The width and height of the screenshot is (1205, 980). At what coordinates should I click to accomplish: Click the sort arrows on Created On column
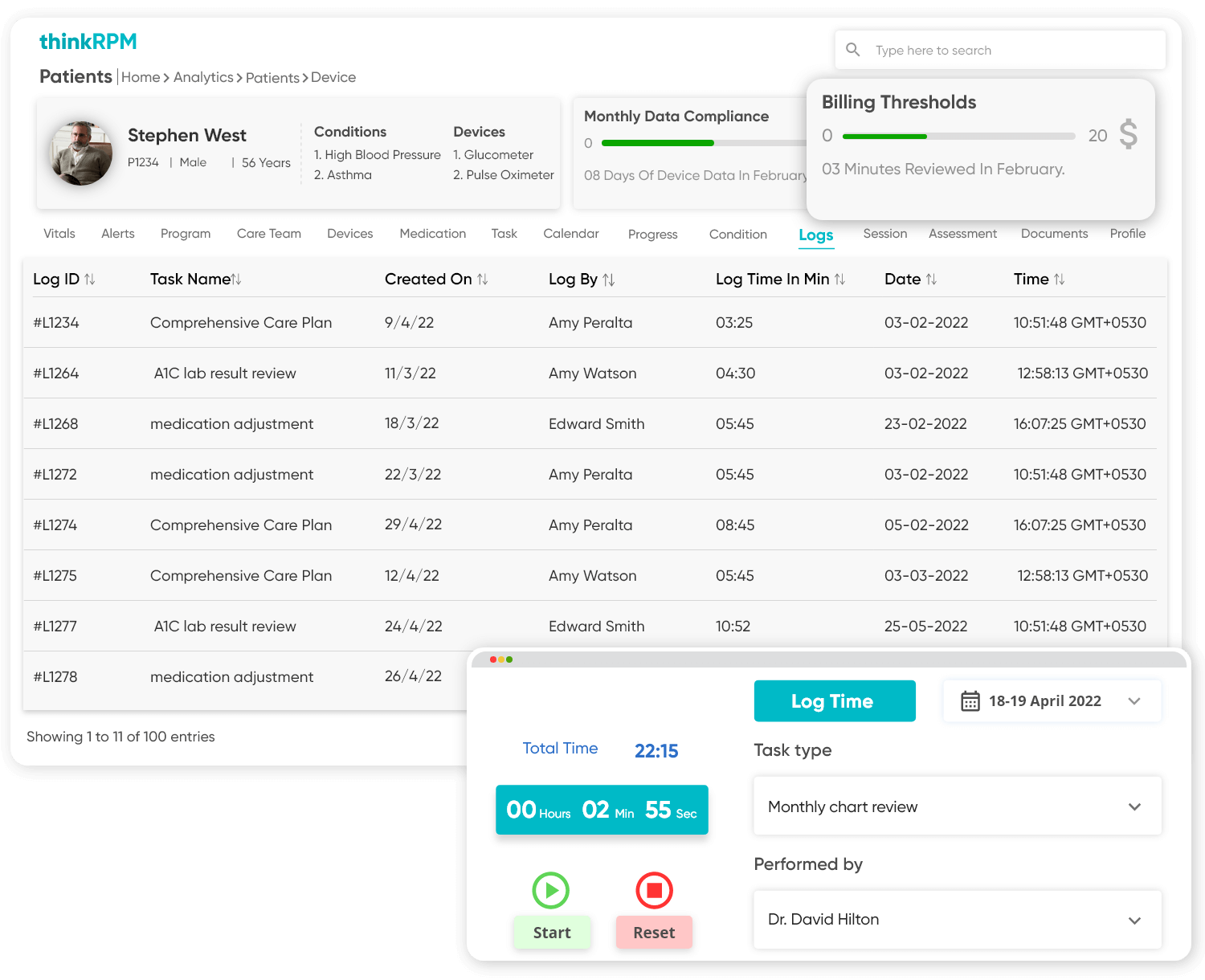coord(482,279)
